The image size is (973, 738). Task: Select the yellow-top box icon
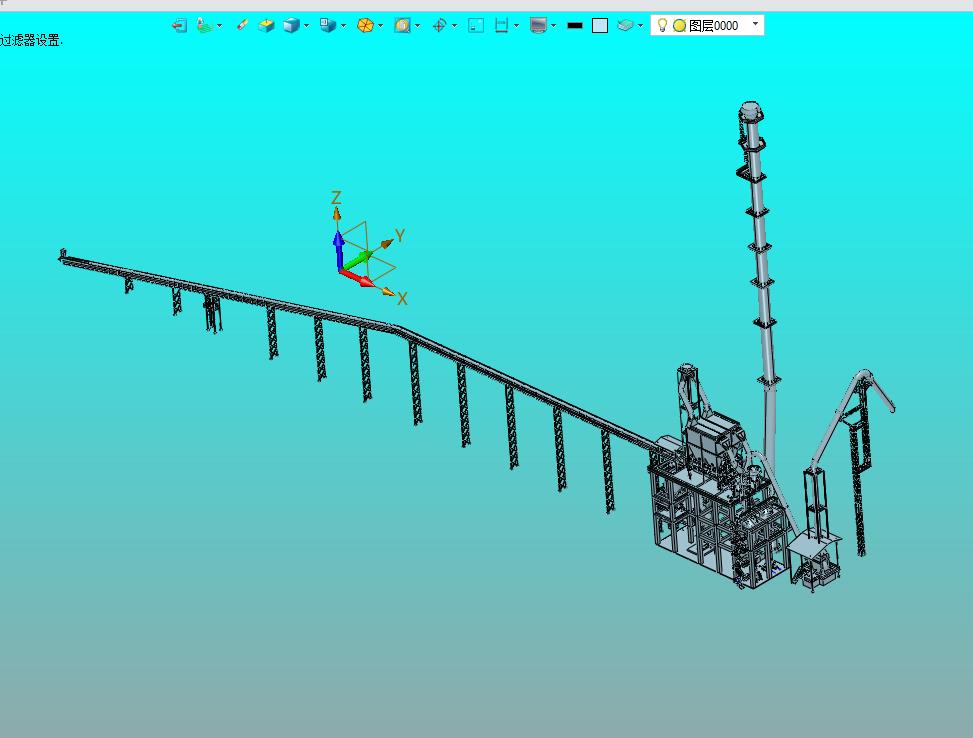point(266,25)
